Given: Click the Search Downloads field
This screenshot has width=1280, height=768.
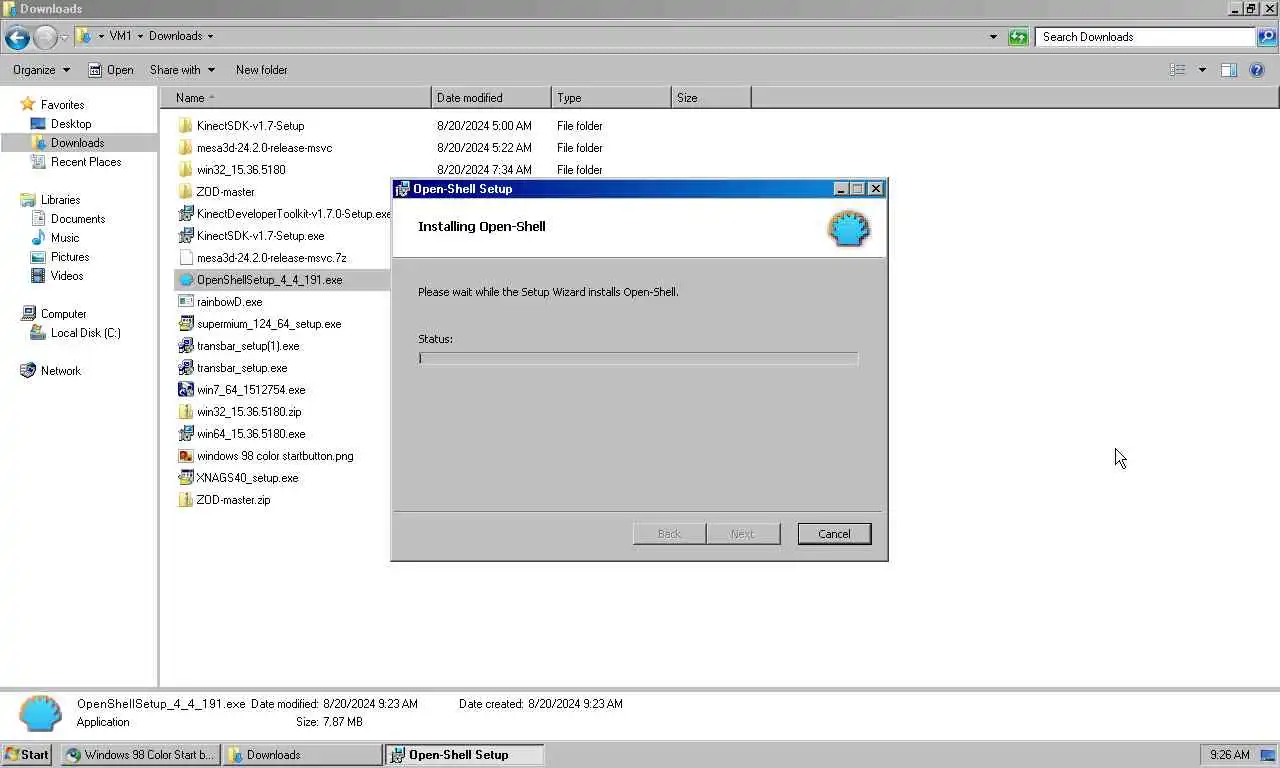Looking at the screenshot, I should point(1145,37).
